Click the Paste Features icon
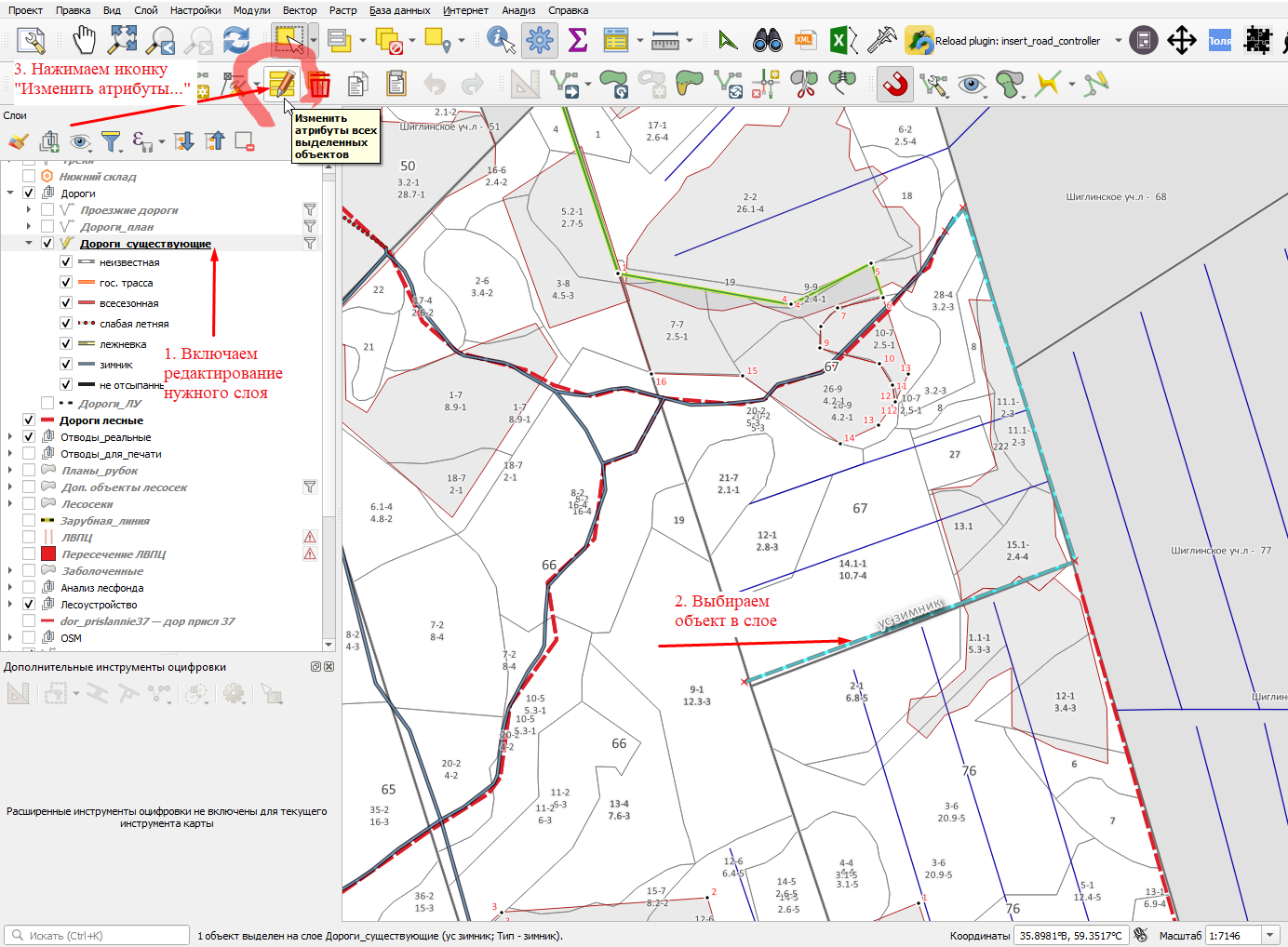 pos(396,85)
